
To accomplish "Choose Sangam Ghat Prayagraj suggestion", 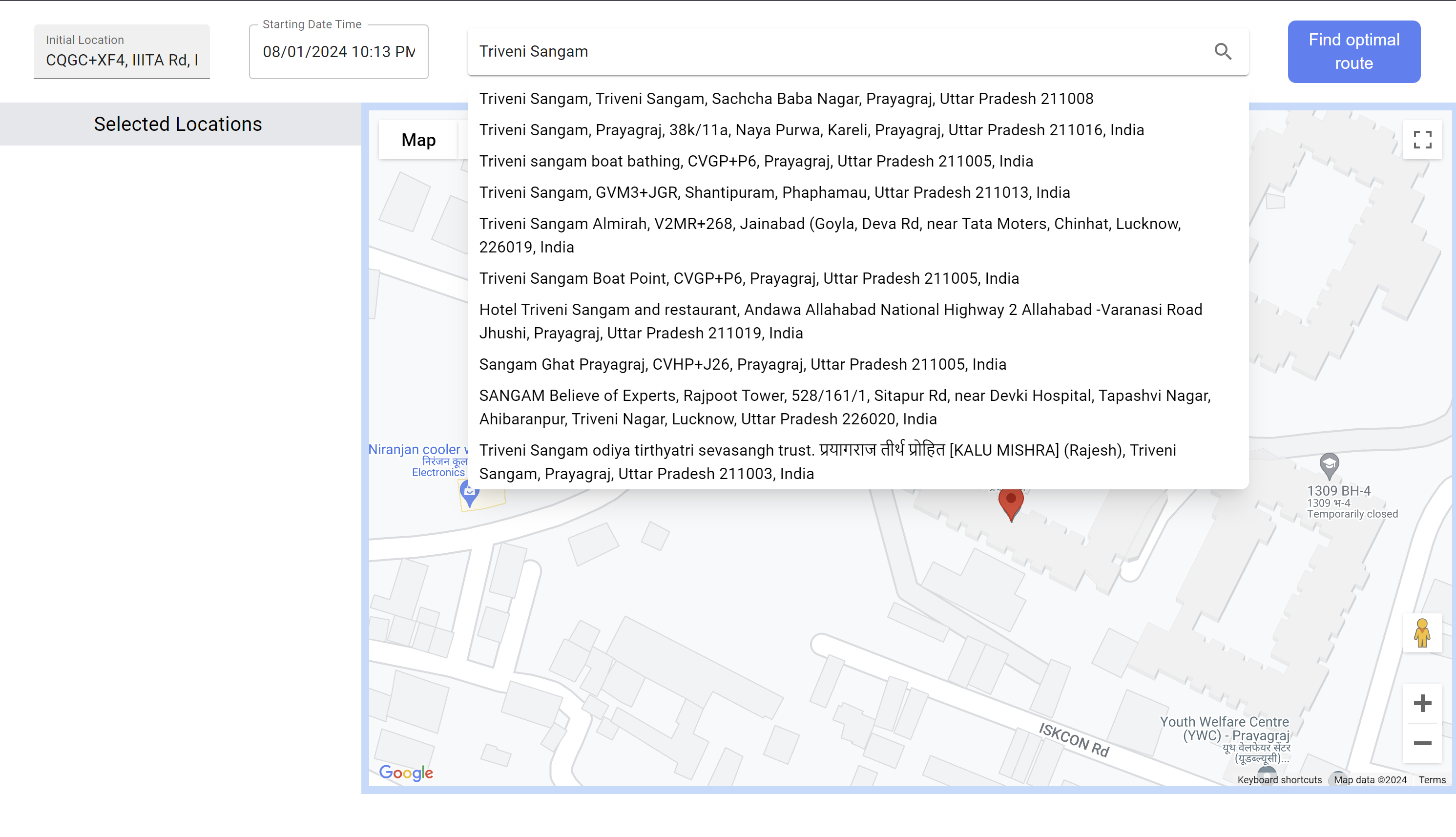I will click(x=742, y=364).
